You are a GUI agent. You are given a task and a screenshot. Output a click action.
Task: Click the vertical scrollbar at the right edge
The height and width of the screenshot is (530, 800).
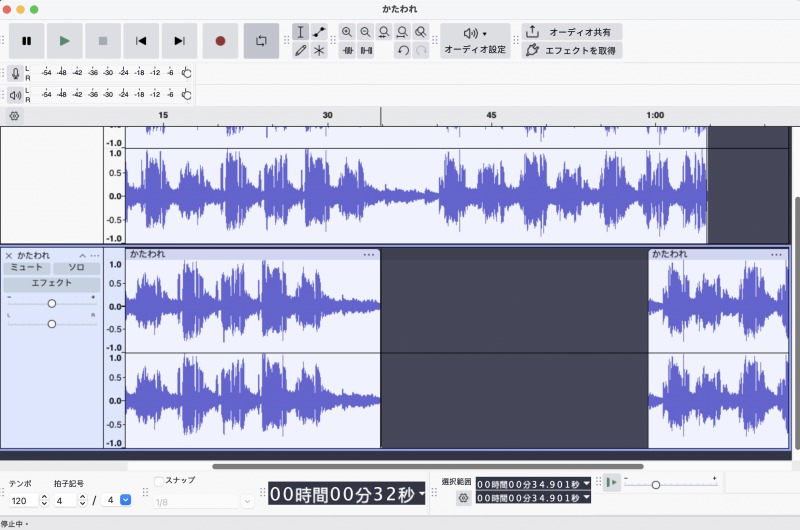797,322
